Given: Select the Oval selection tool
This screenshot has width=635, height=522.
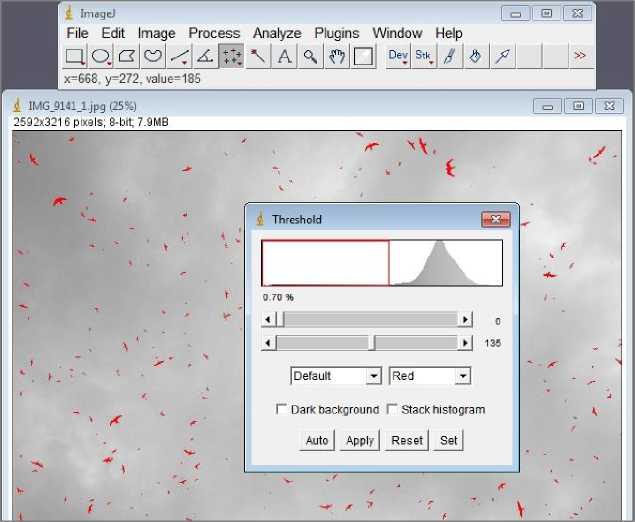Looking at the screenshot, I should 101,56.
